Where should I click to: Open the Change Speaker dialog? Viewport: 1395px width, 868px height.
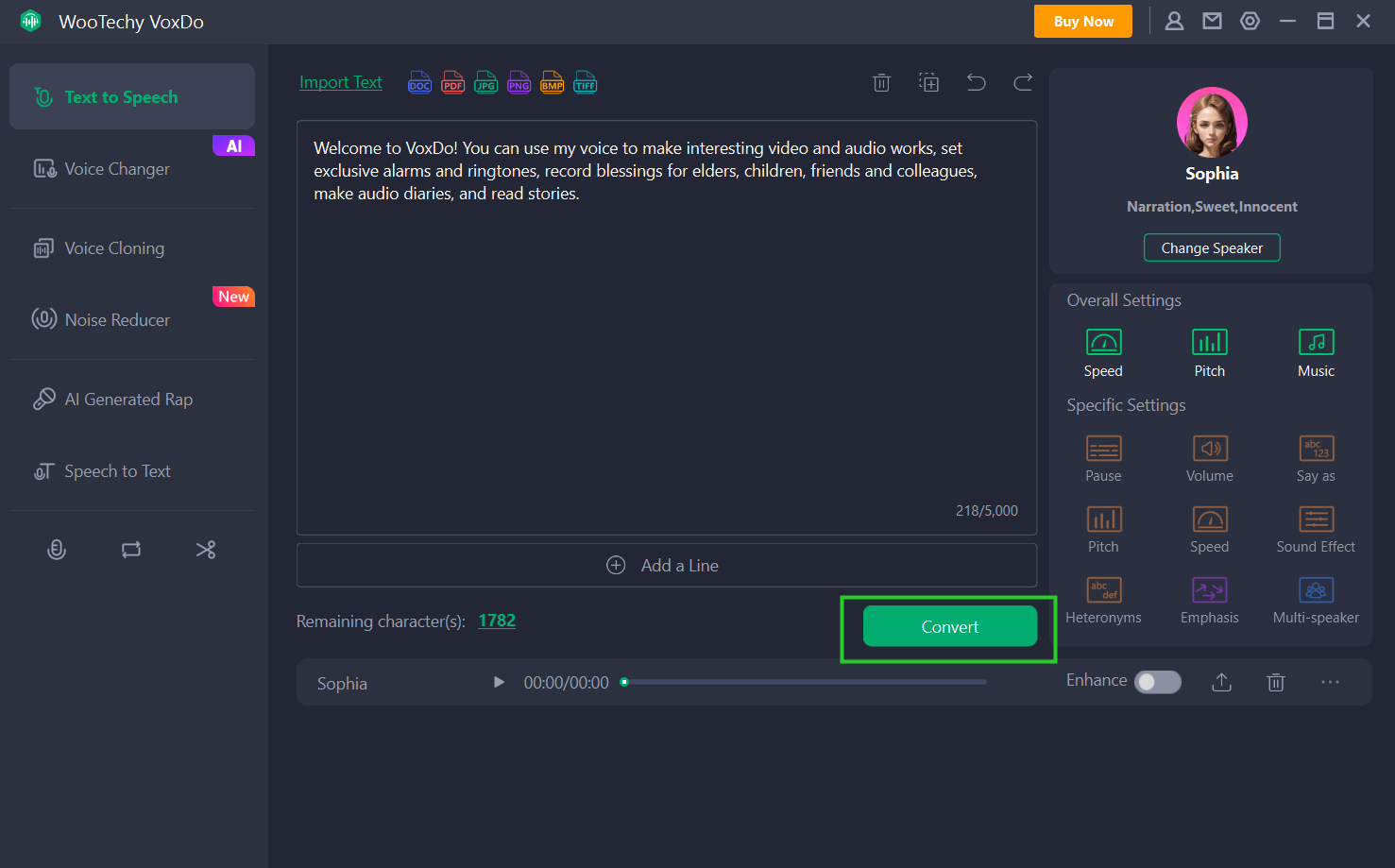tap(1212, 247)
